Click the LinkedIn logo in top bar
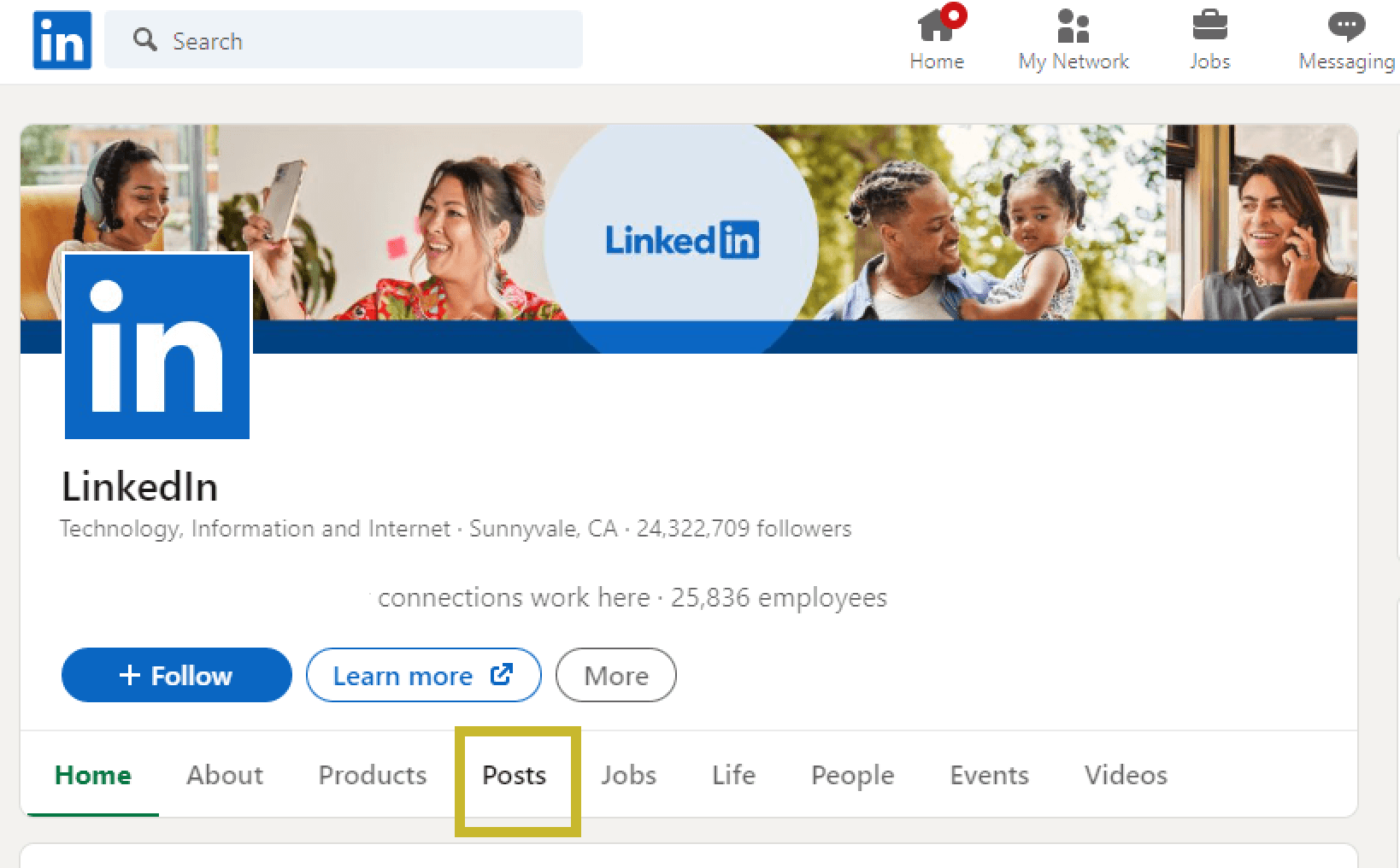 (62, 40)
